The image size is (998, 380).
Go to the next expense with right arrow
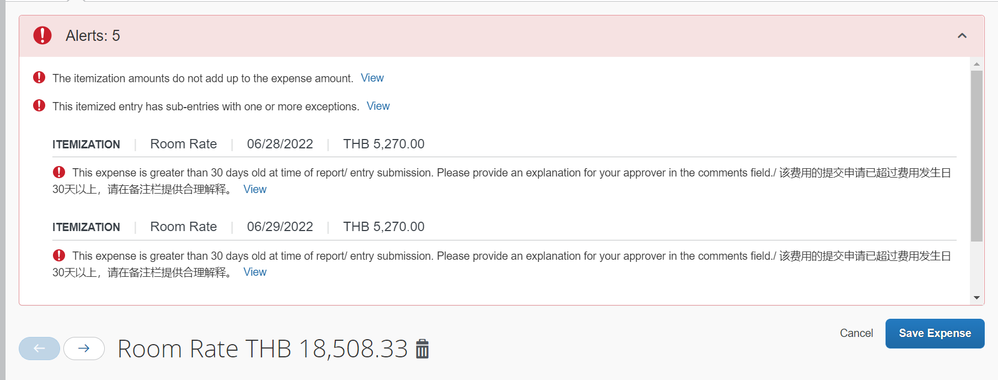(84, 348)
